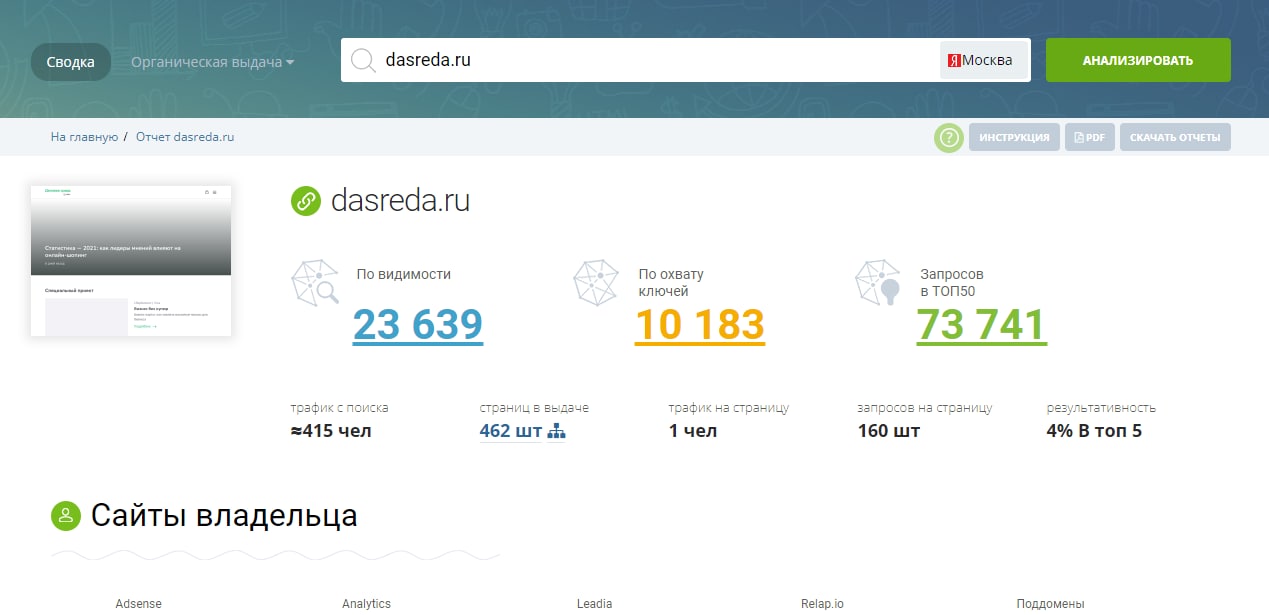Click the Leadia column label

(594, 604)
